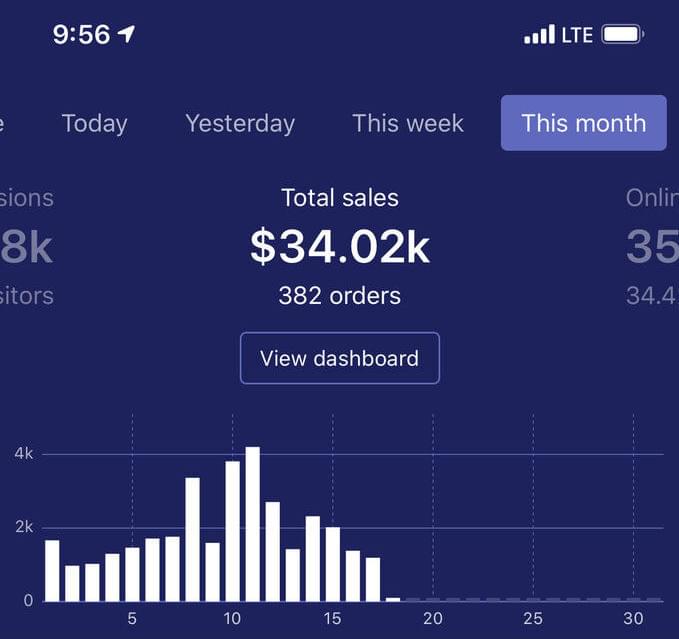This screenshot has height=639, width=679.
Task: Open View dashboard
Action: [340, 358]
